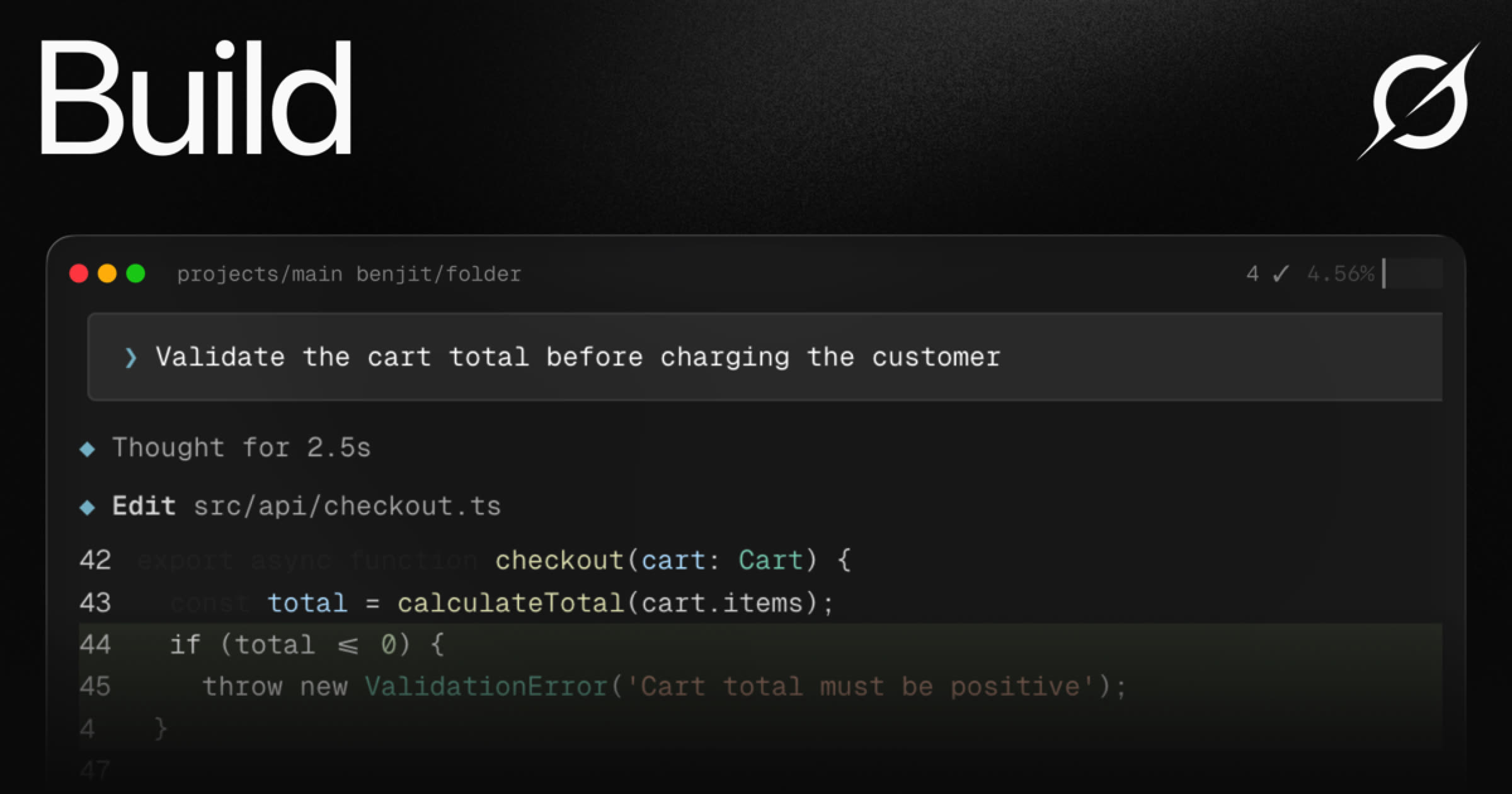Image resolution: width=1512 pixels, height=794 pixels.
Task: Click the checkmark icon in title bar
Action: pos(1280,273)
